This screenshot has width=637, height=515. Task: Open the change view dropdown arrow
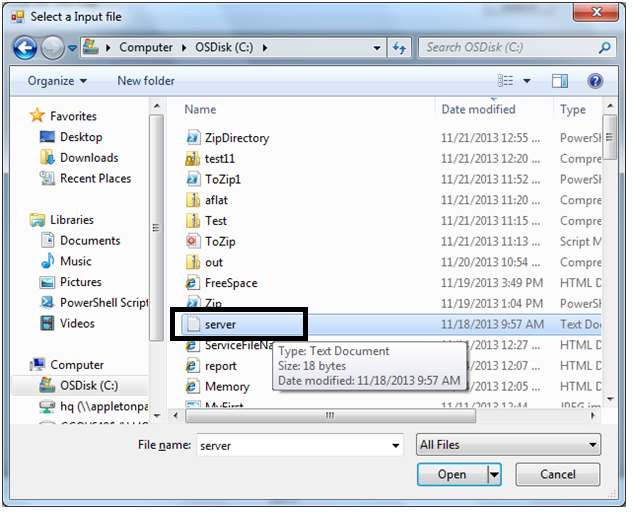coord(526,81)
